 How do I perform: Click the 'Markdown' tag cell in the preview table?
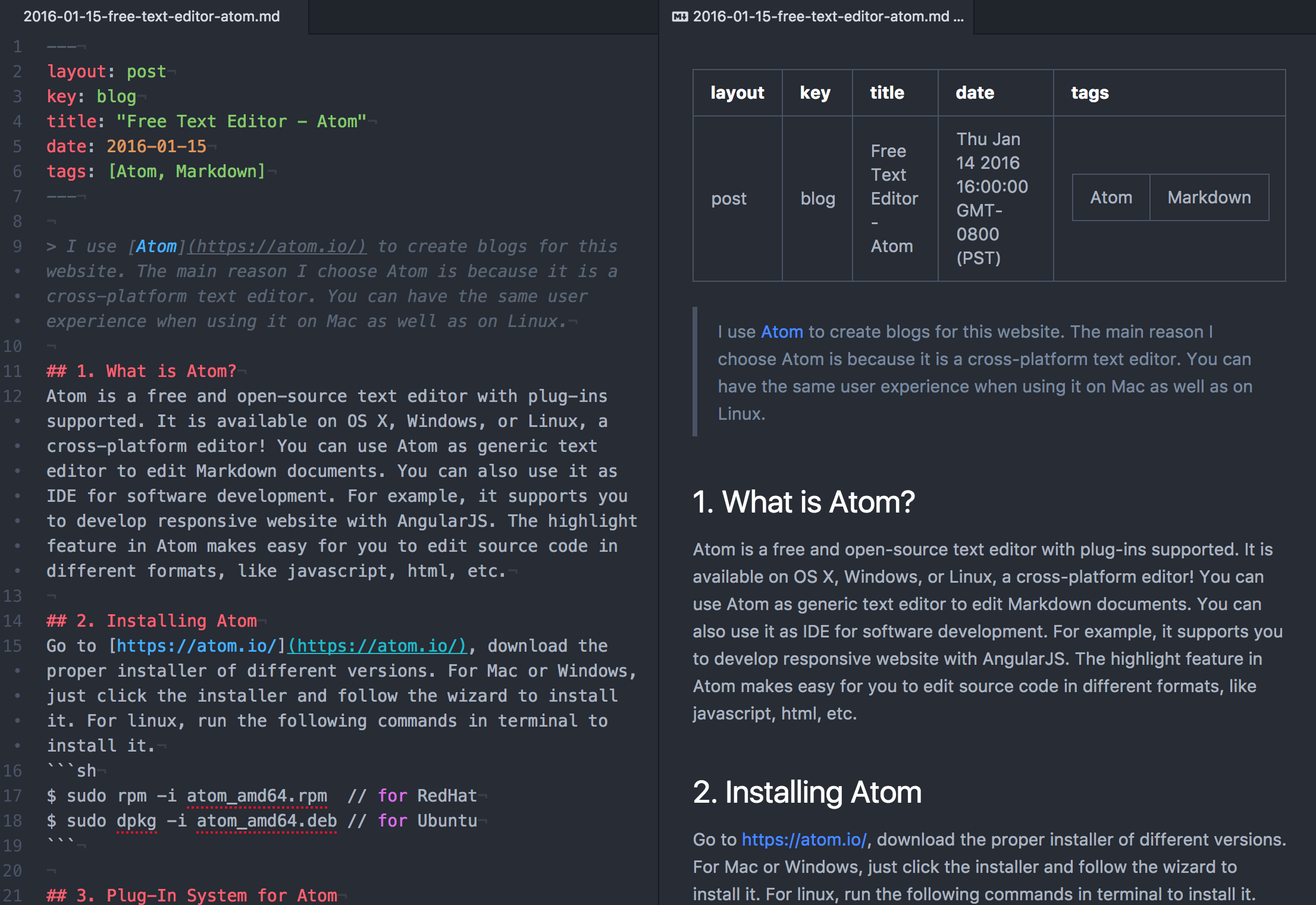click(x=1209, y=197)
